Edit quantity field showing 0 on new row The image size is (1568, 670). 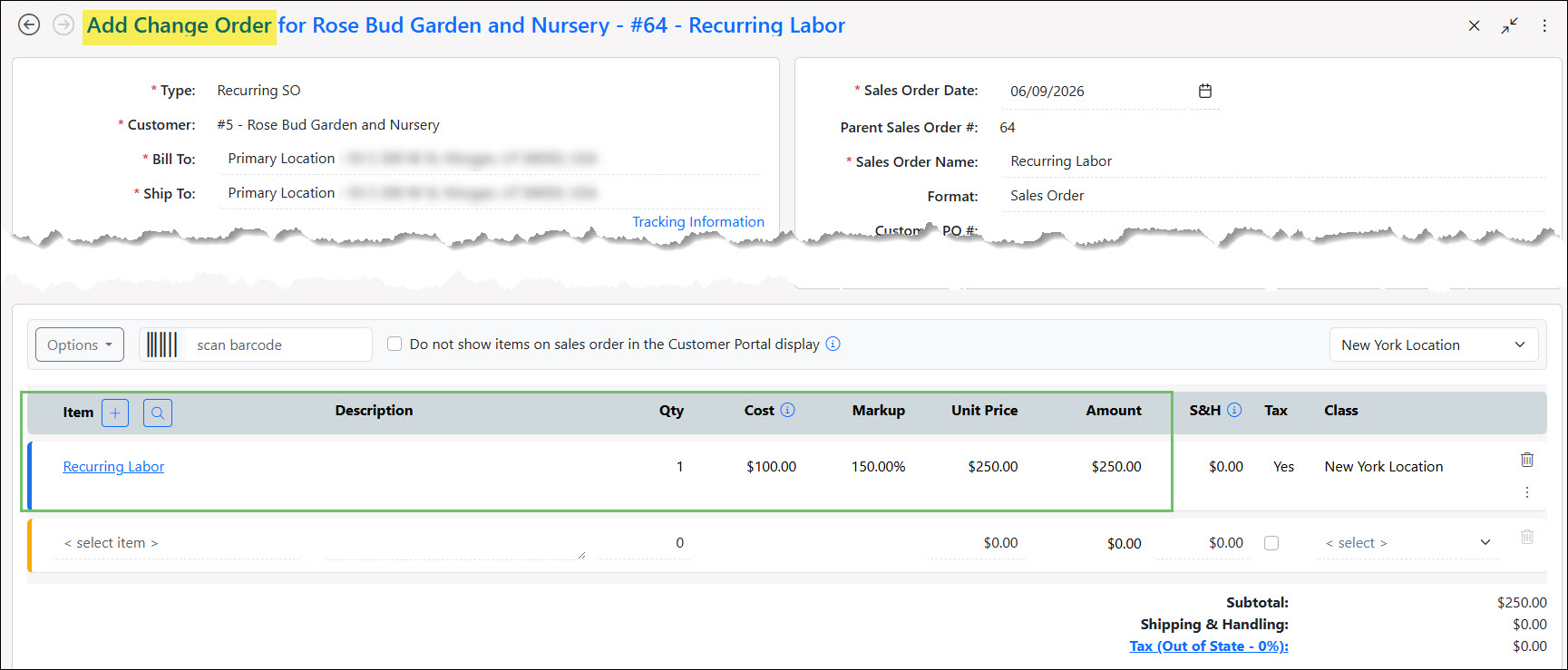644,543
